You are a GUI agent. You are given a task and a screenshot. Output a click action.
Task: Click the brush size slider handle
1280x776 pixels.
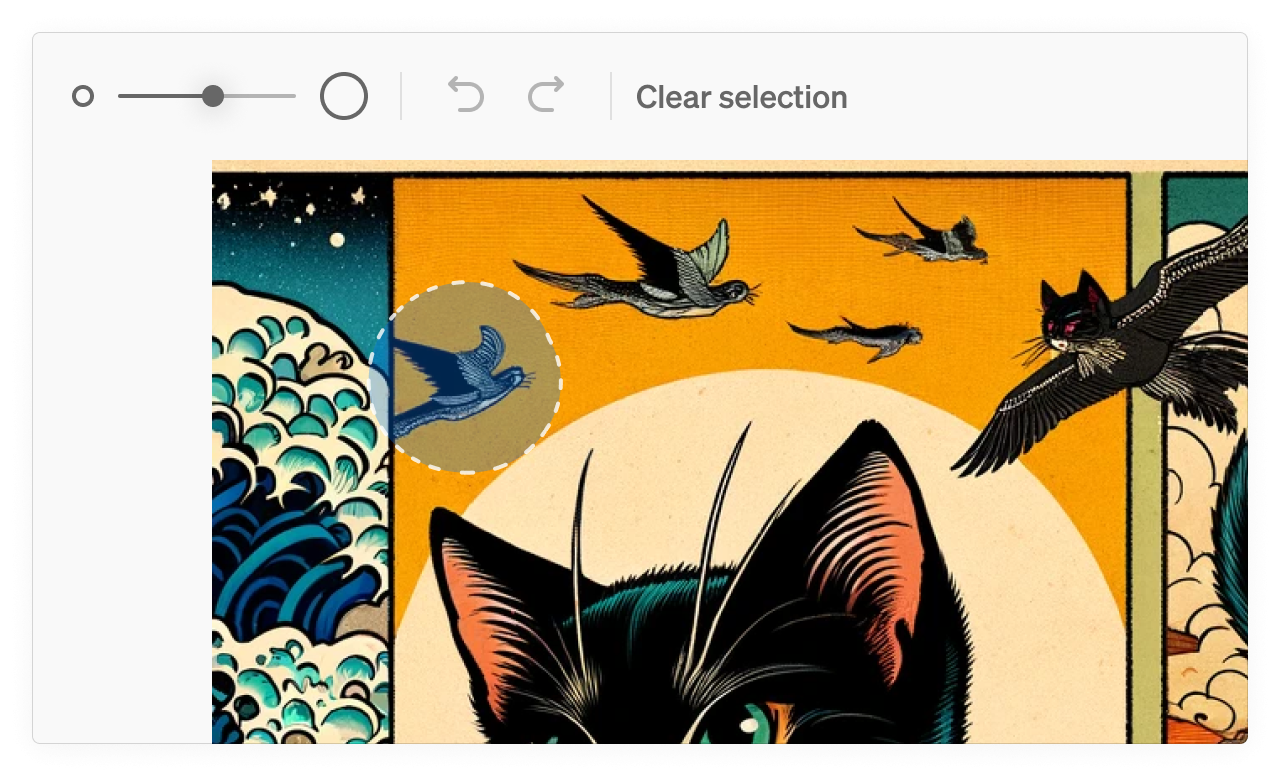[x=213, y=96]
